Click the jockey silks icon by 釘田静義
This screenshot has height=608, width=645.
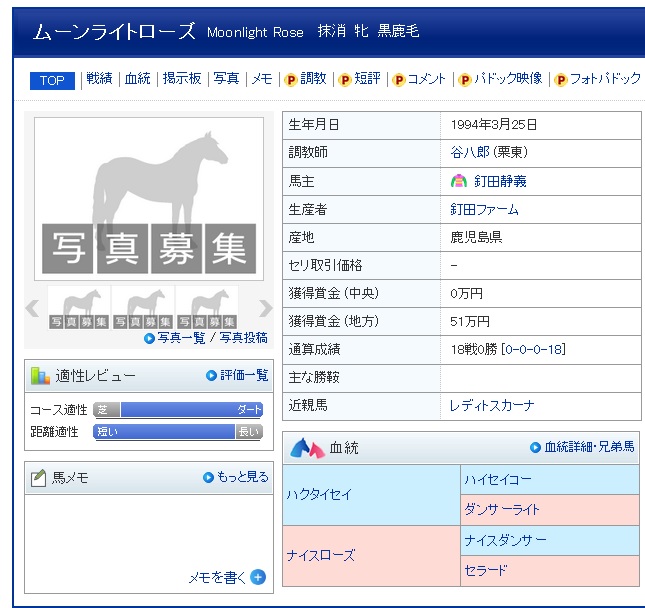pyautogui.click(x=459, y=181)
